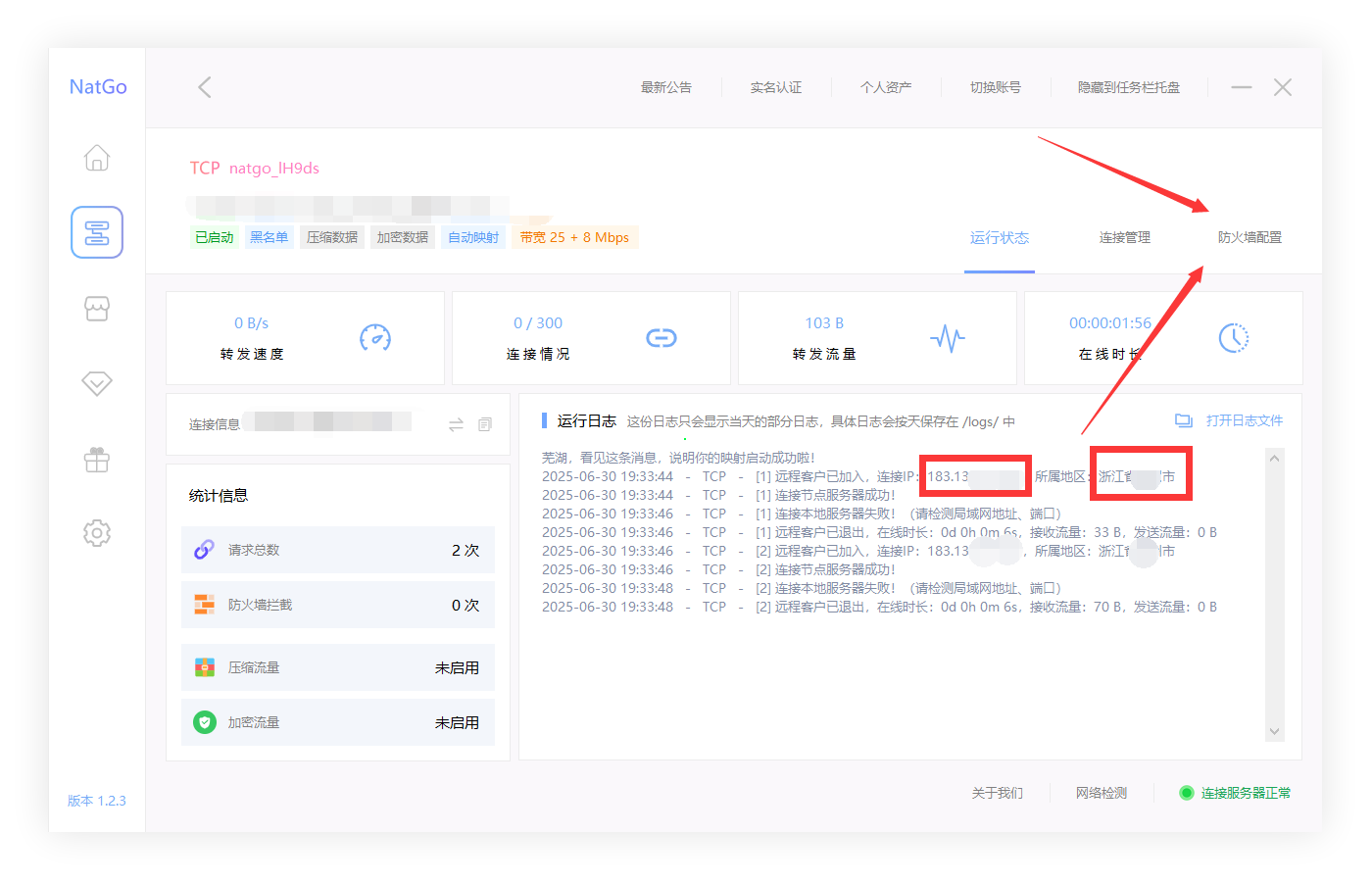The height and width of the screenshot is (882, 1372).
Task: Click the 19:33:48 [2] 连接本地服务器失败 log line
Action: 802,588
